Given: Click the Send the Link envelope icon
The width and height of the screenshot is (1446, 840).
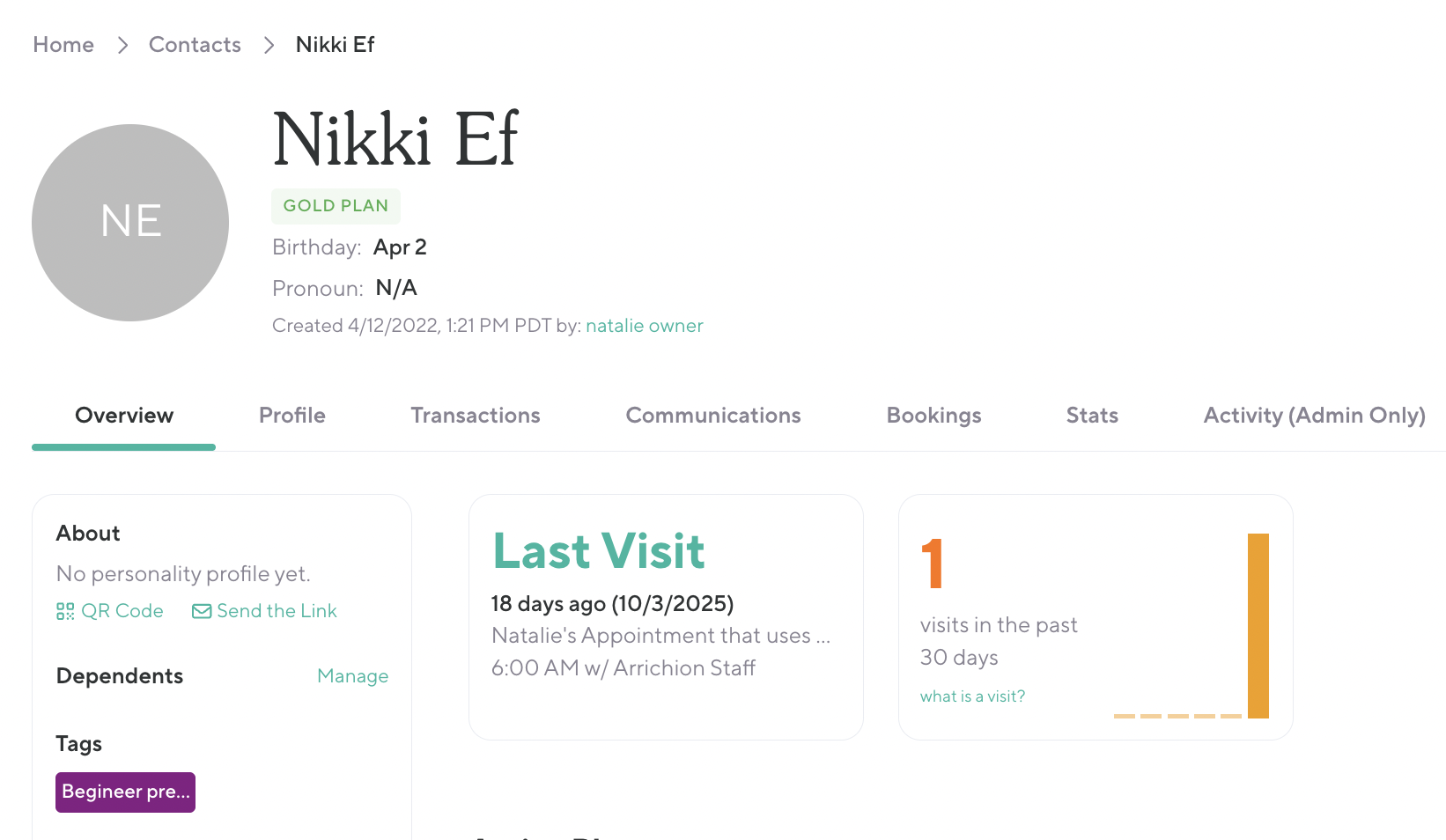Looking at the screenshot, I should tap(202, 611).
